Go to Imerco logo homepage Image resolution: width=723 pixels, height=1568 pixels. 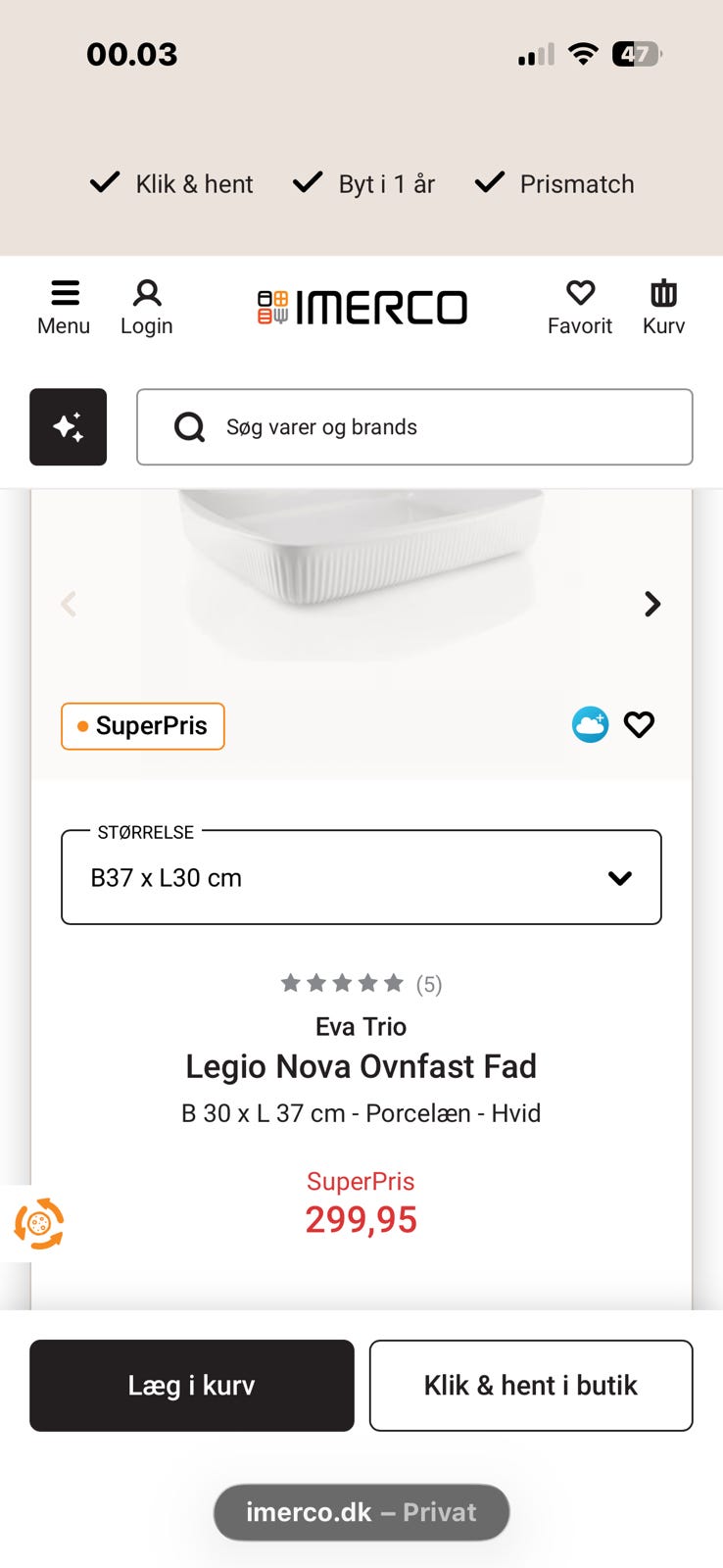pyautogui.click(x=361, y=308)
